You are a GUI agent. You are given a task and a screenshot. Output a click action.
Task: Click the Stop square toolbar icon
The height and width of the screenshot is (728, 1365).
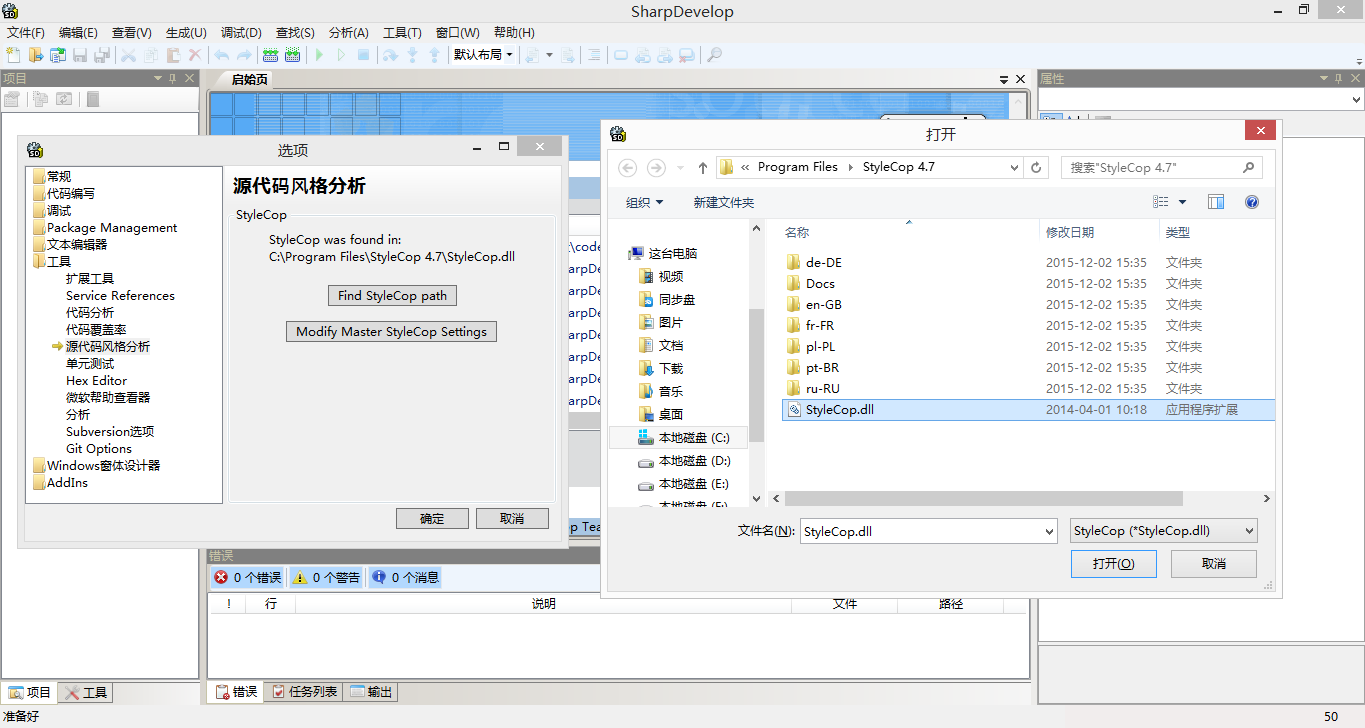[x=363, y=55]
